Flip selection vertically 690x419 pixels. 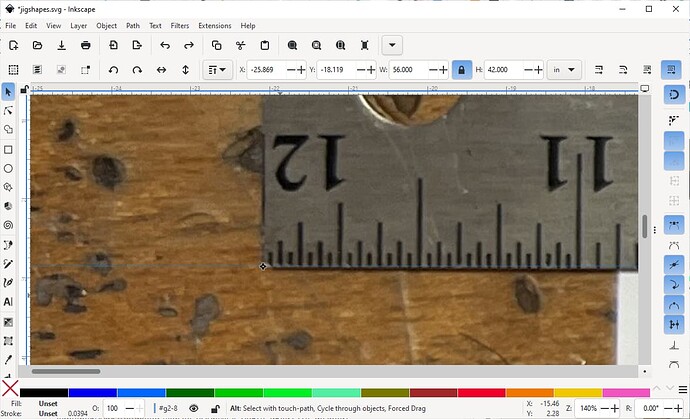coord(185,70)
